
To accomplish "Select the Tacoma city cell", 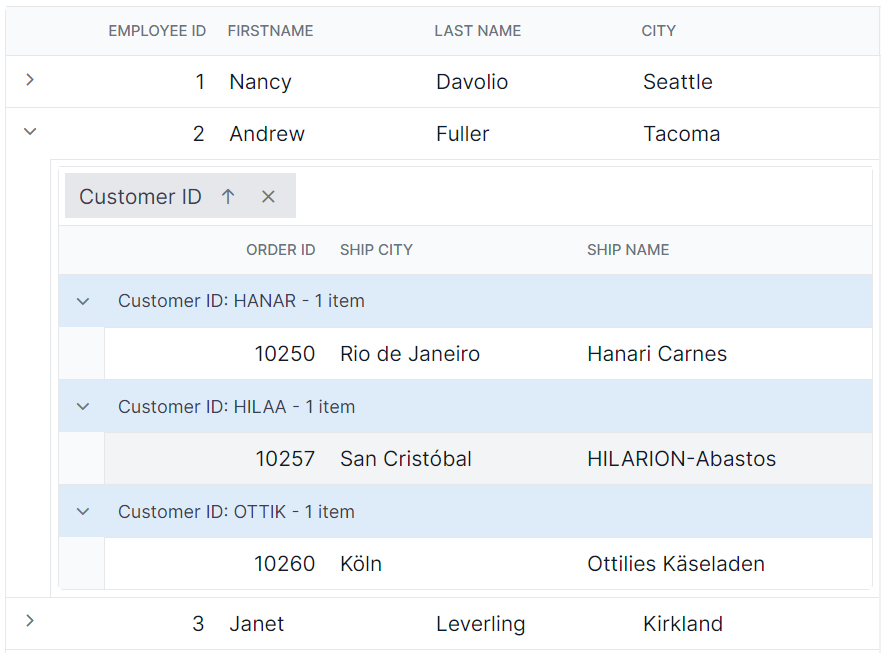I will click(682, 134).
